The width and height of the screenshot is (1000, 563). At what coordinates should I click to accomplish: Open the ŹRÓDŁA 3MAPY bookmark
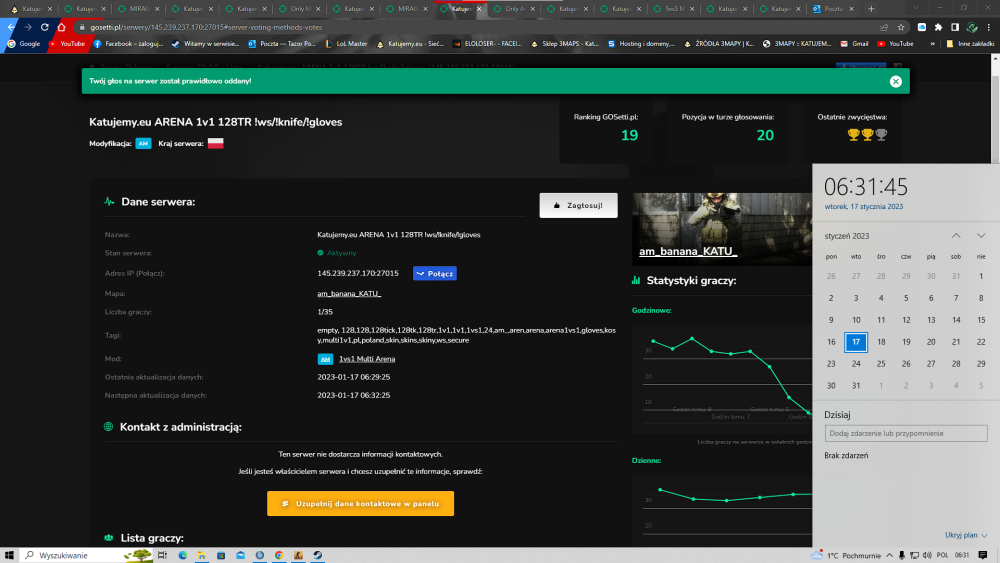click(719, 44)
